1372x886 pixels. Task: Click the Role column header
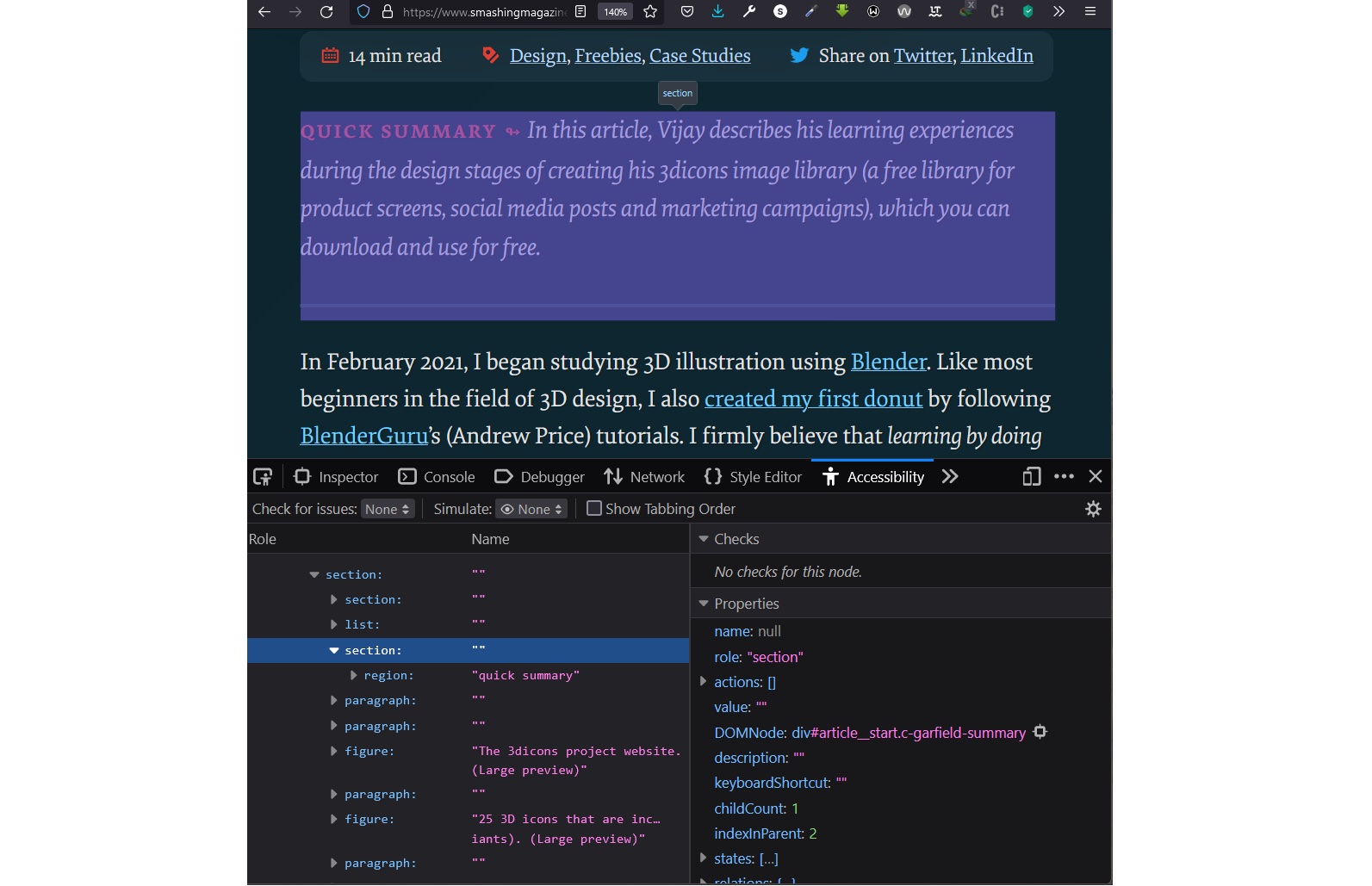coord(263,539)
